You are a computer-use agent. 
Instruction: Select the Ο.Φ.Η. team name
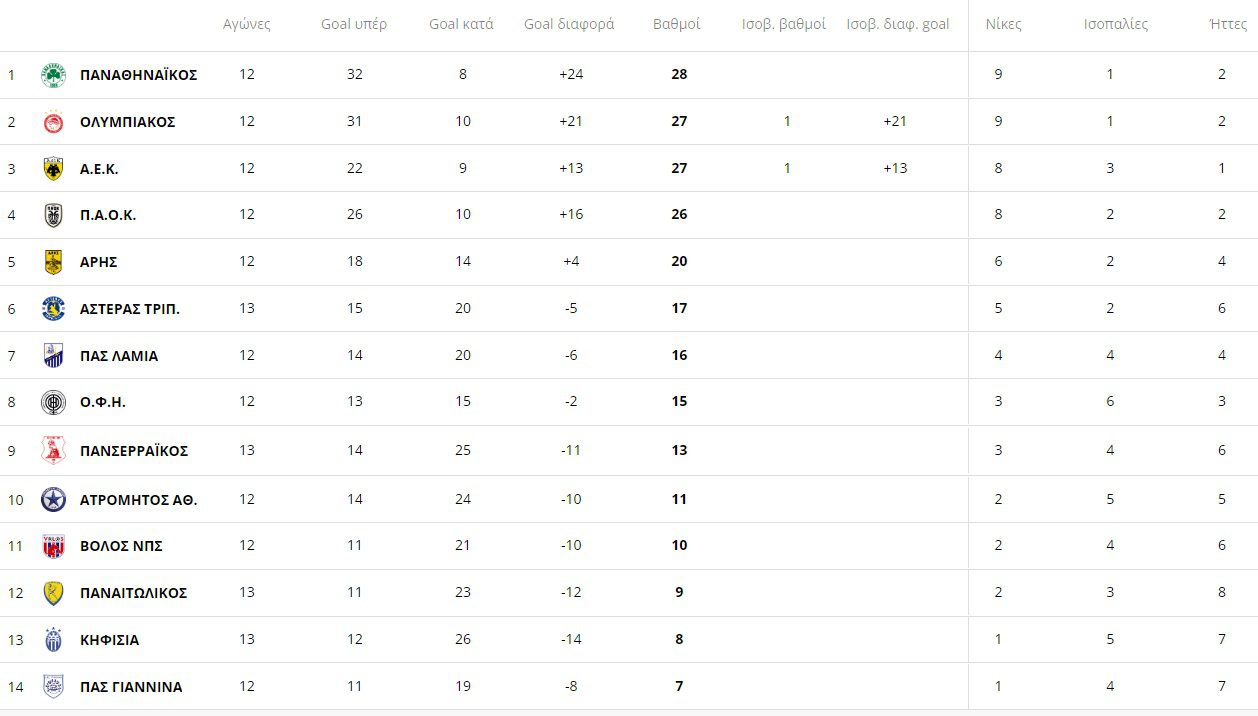[x=102, y=403]
